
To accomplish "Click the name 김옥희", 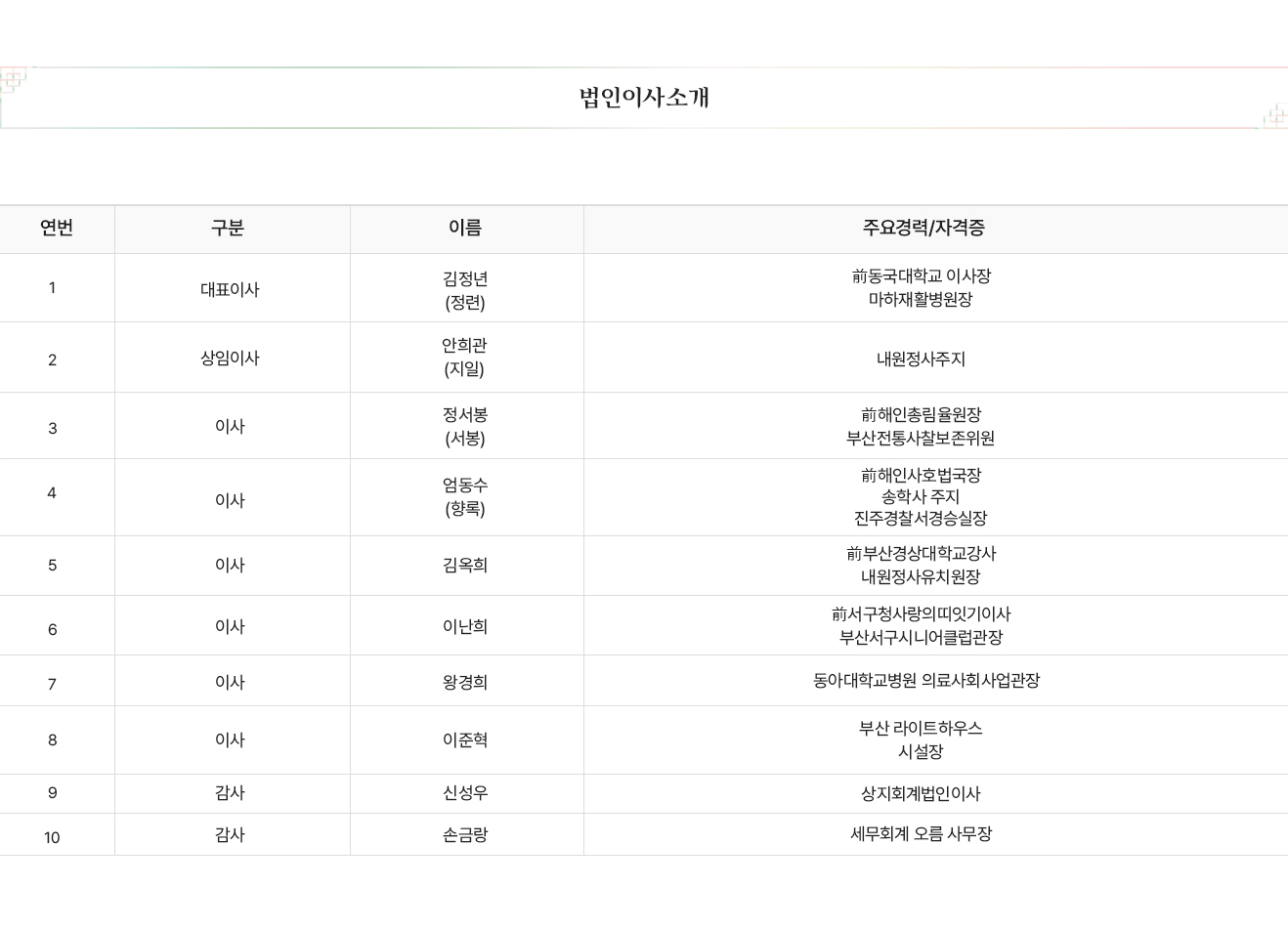I will point(465,565).
